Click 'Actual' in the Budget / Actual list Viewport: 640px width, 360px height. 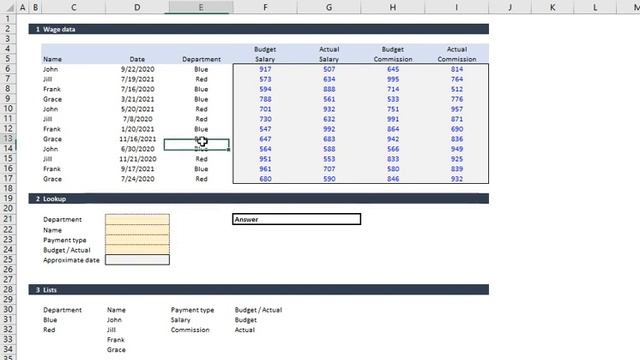point(244,330)
